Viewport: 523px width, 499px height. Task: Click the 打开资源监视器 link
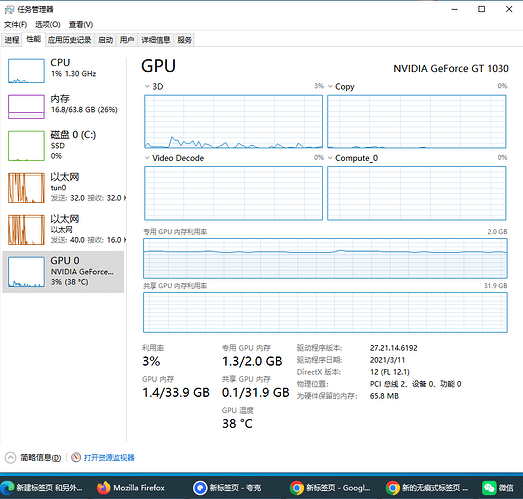(x=109, y=457)
